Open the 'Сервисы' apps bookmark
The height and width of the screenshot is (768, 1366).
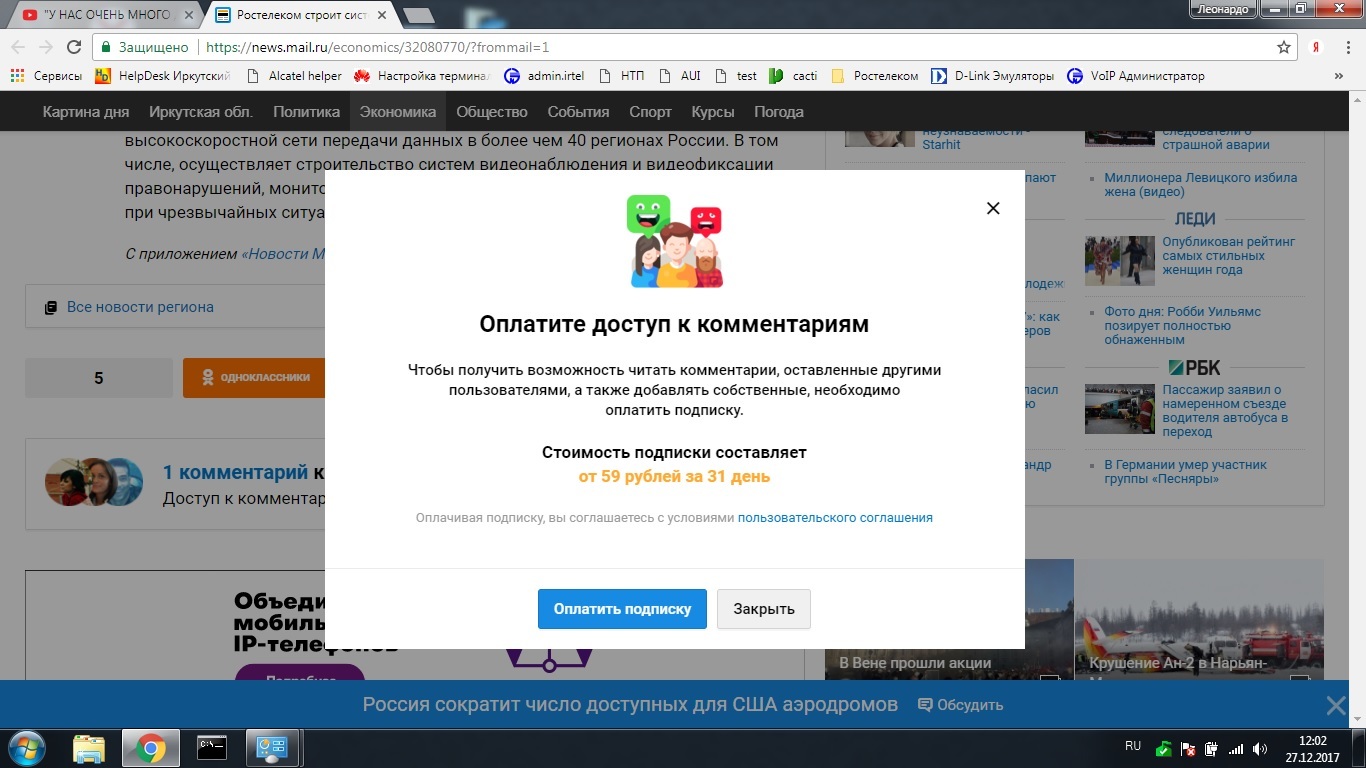(x=46, y=75)
